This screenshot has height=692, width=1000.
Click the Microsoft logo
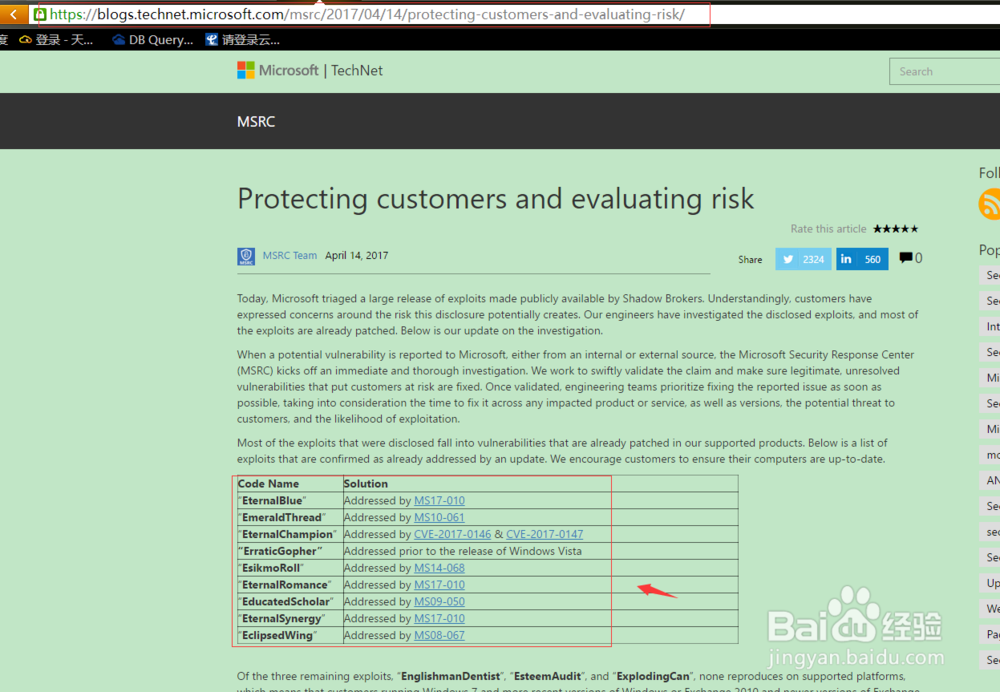pyautogui.click(x=246, y=70)
